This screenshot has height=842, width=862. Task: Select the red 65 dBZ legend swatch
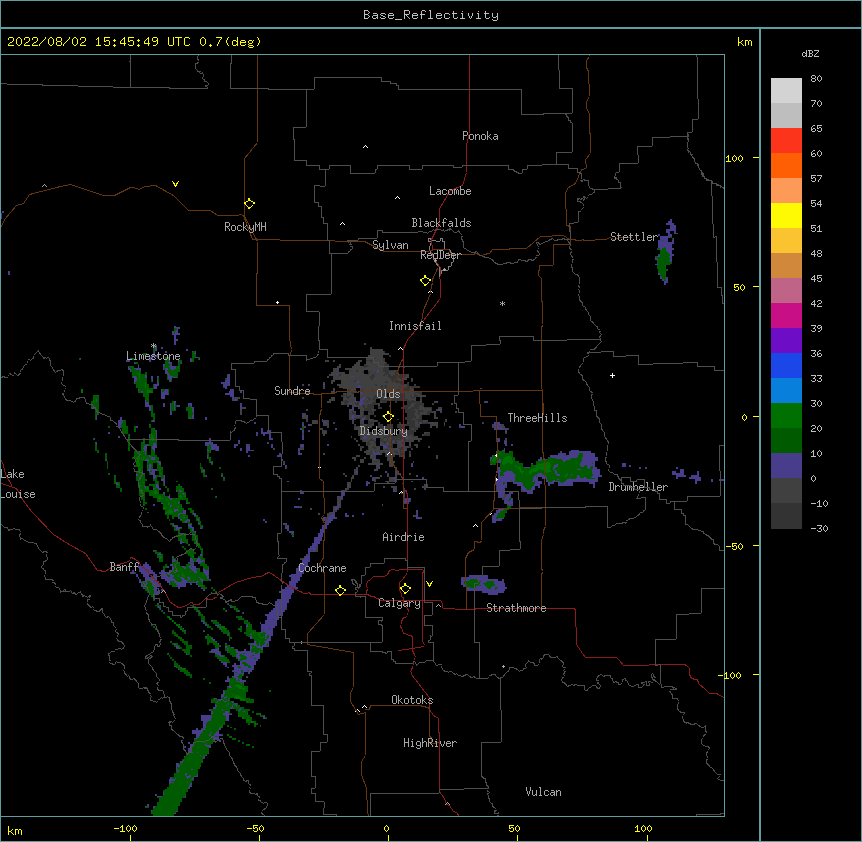786,140
